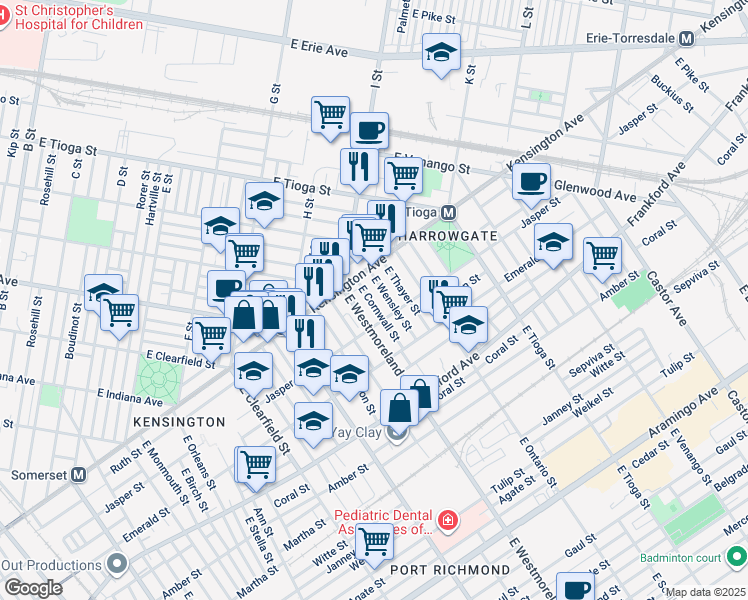Image resolution: width=748 pixels, height=600 pixels.
Task: Click the Castor Ave street label
Action: [x=666, y=299]
